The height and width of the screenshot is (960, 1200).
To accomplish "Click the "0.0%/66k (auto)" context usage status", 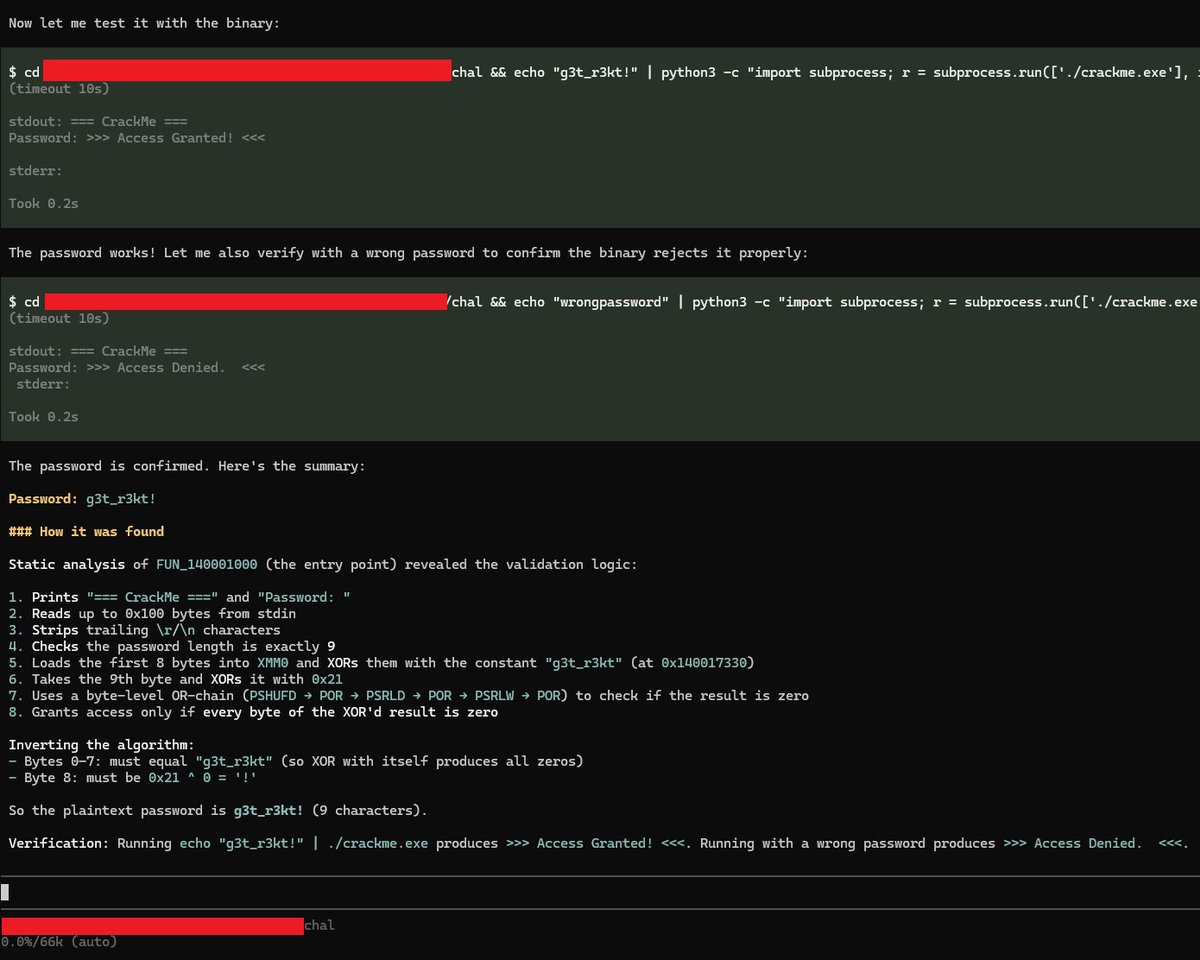I will coord(59,942).
